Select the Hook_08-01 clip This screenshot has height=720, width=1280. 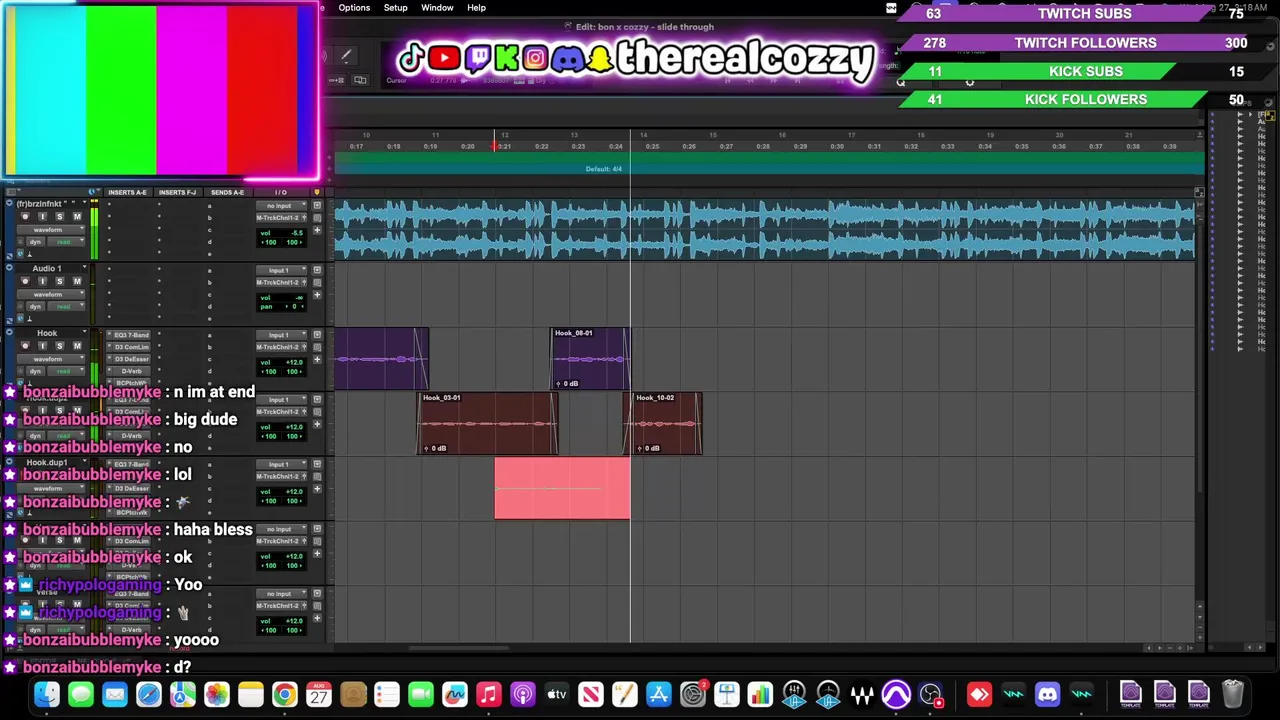(590, 358)
